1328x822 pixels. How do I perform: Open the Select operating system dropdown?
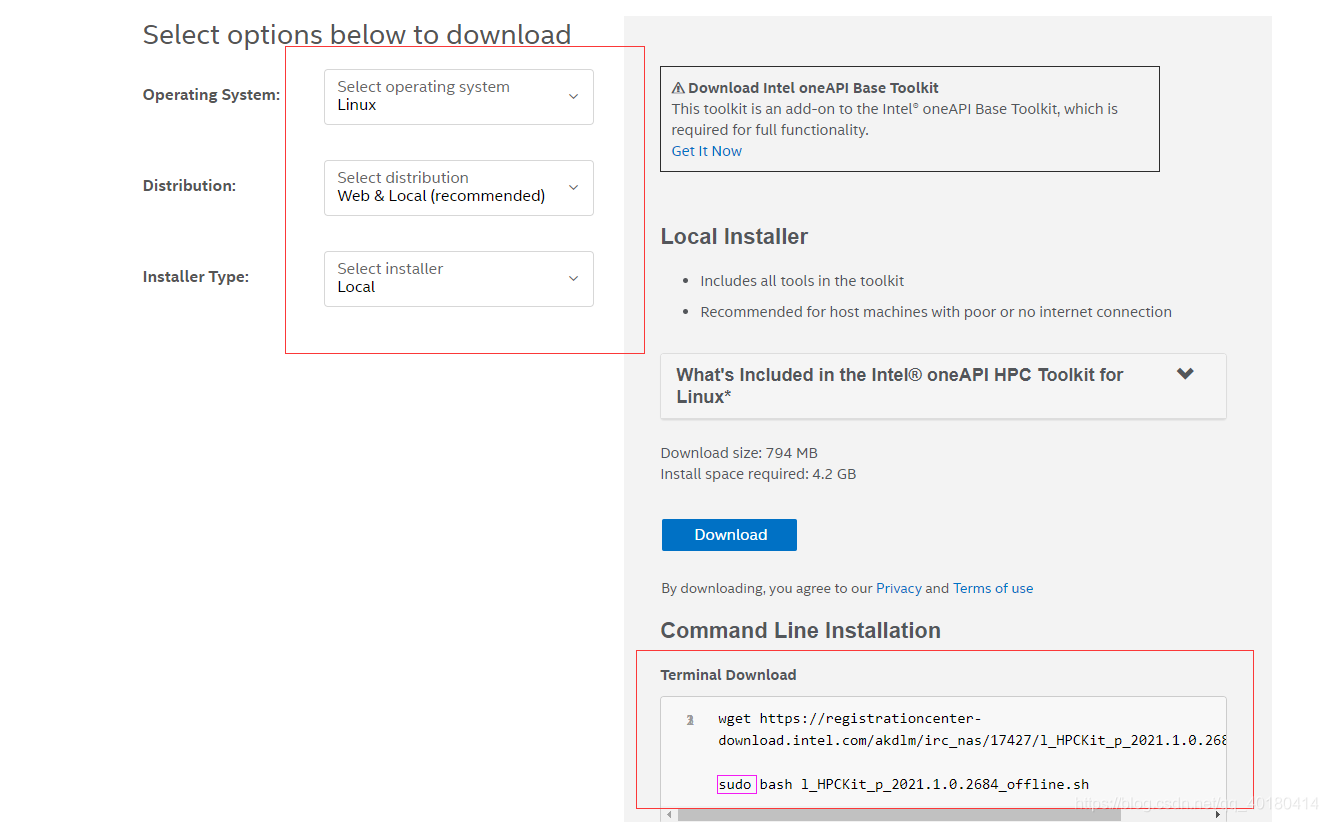click(458, 96)
